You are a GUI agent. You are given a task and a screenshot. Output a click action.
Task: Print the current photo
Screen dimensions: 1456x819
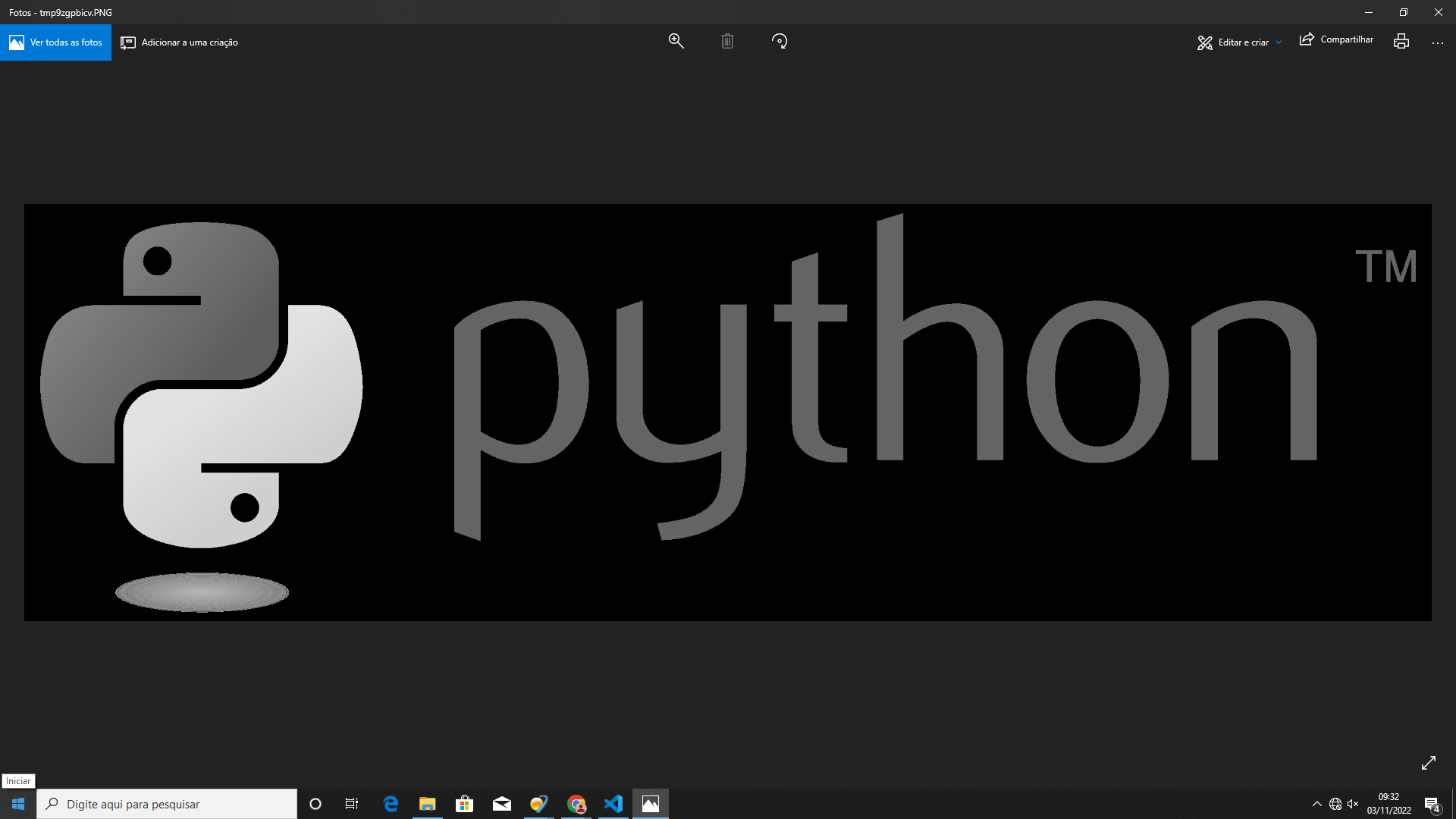click(x=1401, y=41)
